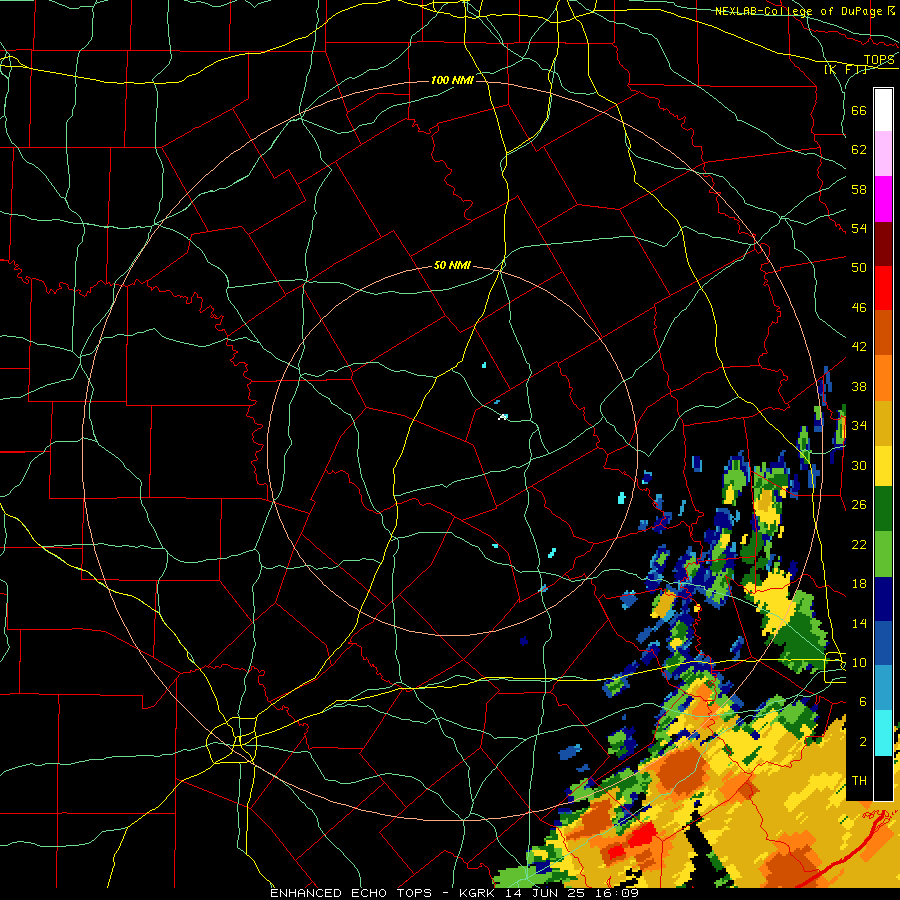The height and width of the screenshot is (900, 900).
Task: Click the "54" legend value
Action: (859, 229)
